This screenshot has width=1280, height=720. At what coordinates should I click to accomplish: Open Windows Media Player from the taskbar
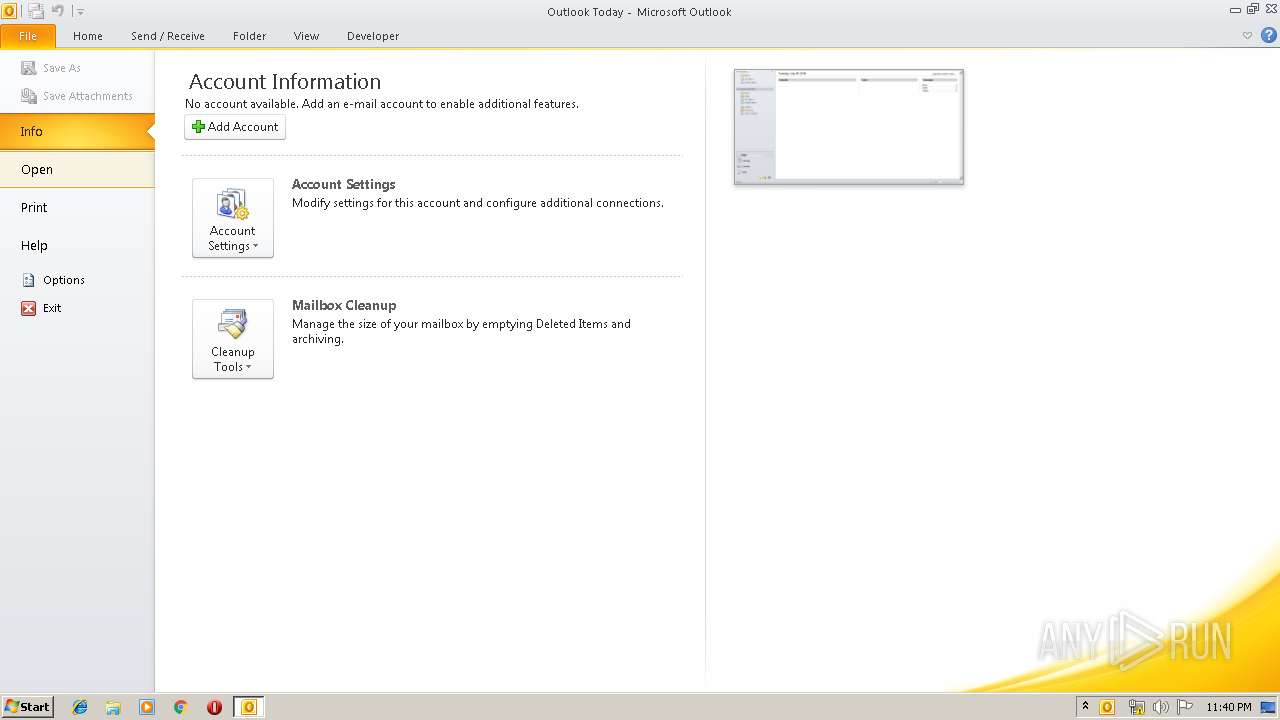pos(147,707)
